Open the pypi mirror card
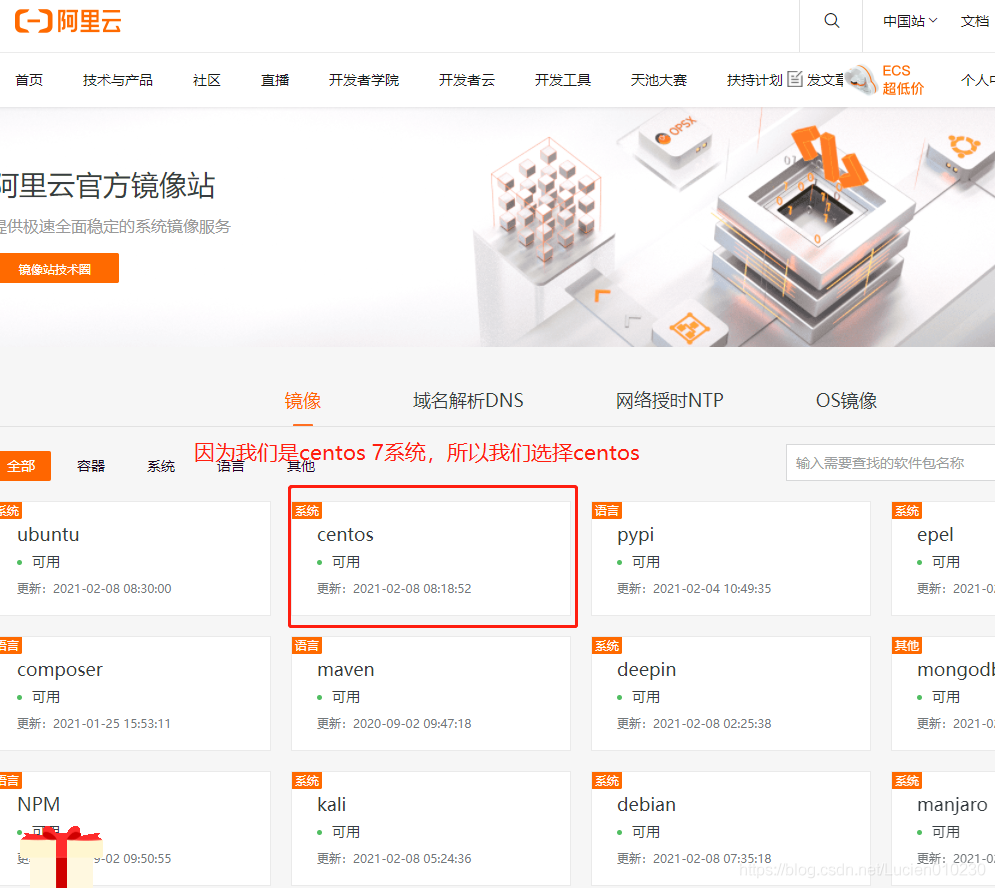995x888 pixels. (x=731, y=559)
